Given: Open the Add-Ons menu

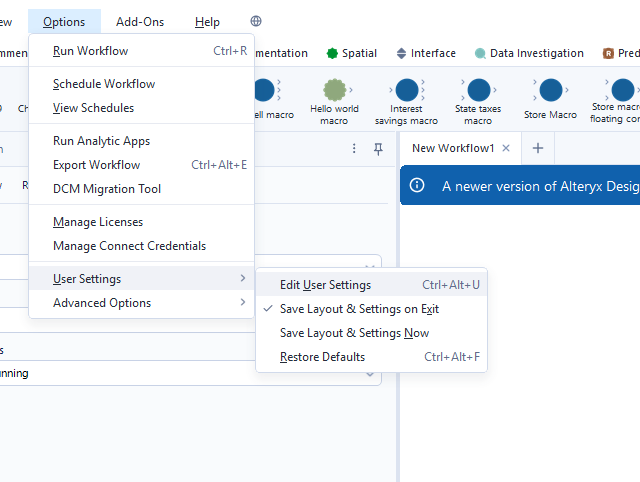Looking at the screenshot, I should point(140,22).
